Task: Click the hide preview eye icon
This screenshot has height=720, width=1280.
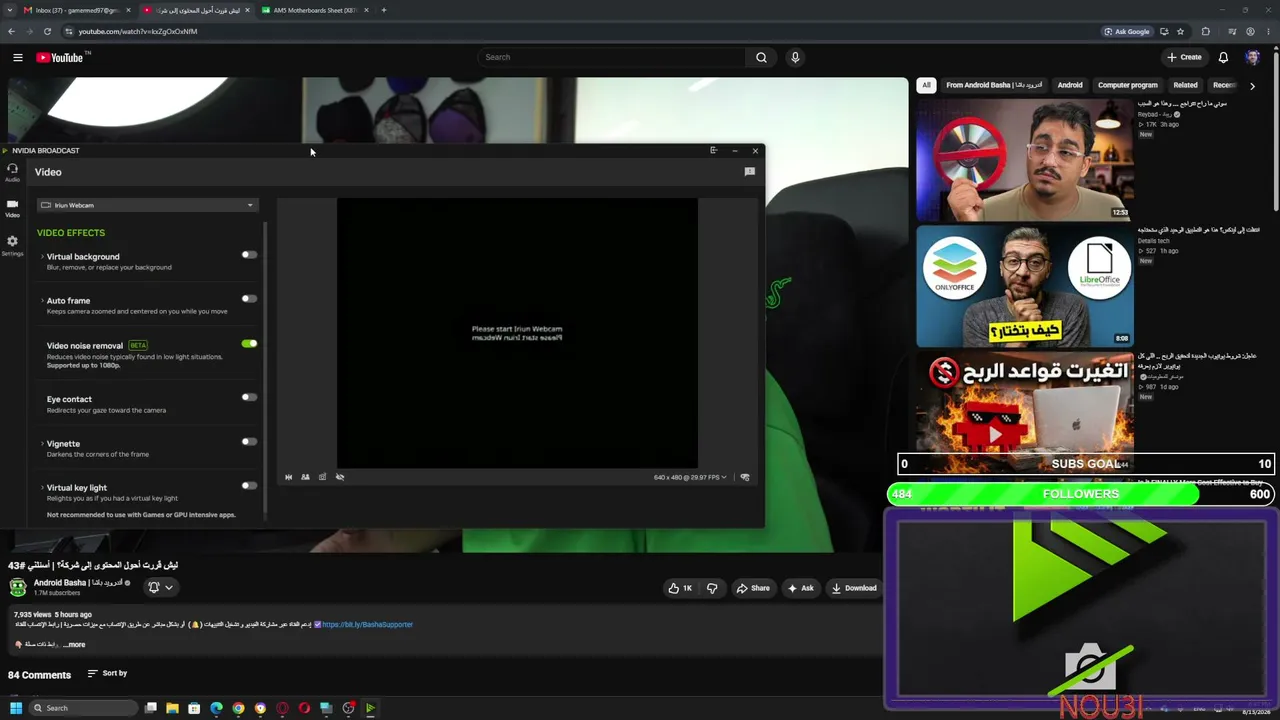Action: pos(340,477)
